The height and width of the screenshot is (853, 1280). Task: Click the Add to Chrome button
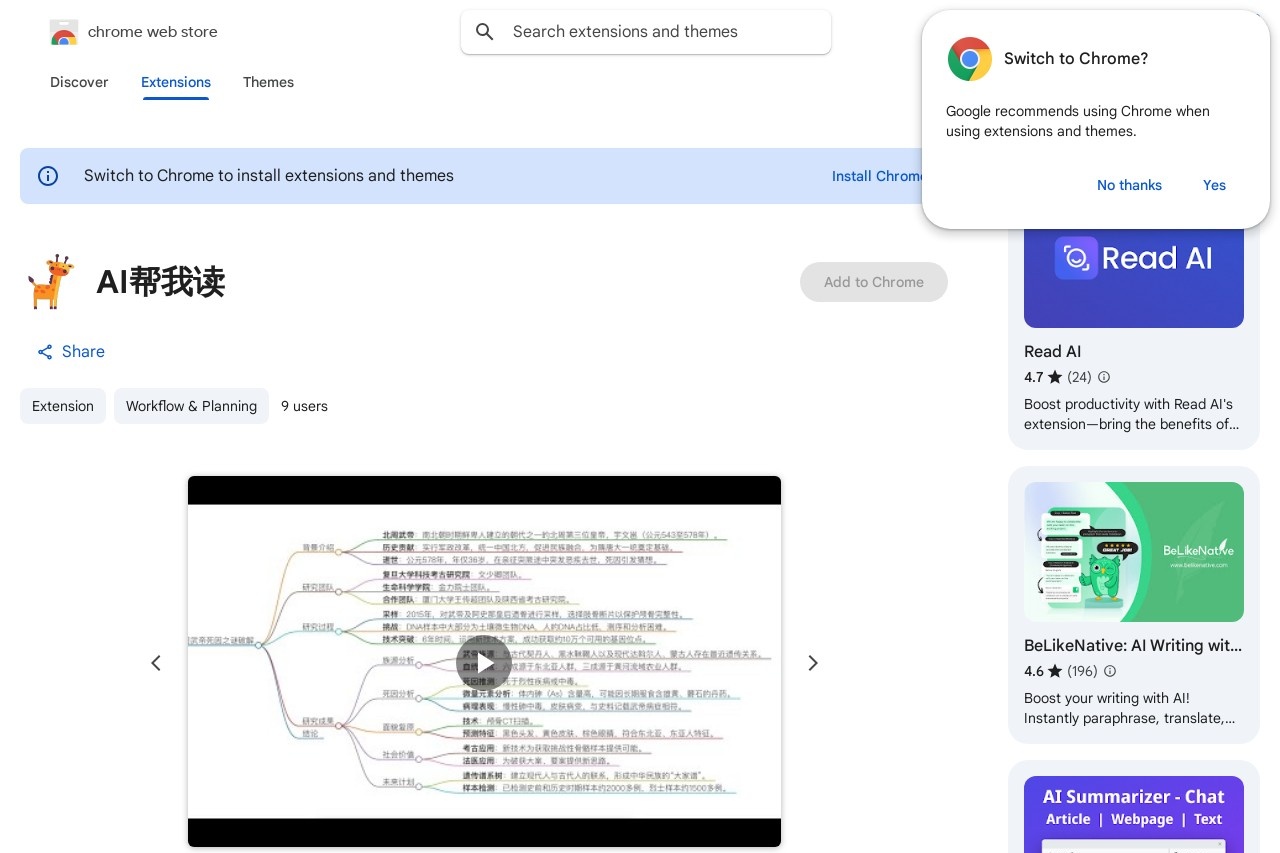click(874, 282)
